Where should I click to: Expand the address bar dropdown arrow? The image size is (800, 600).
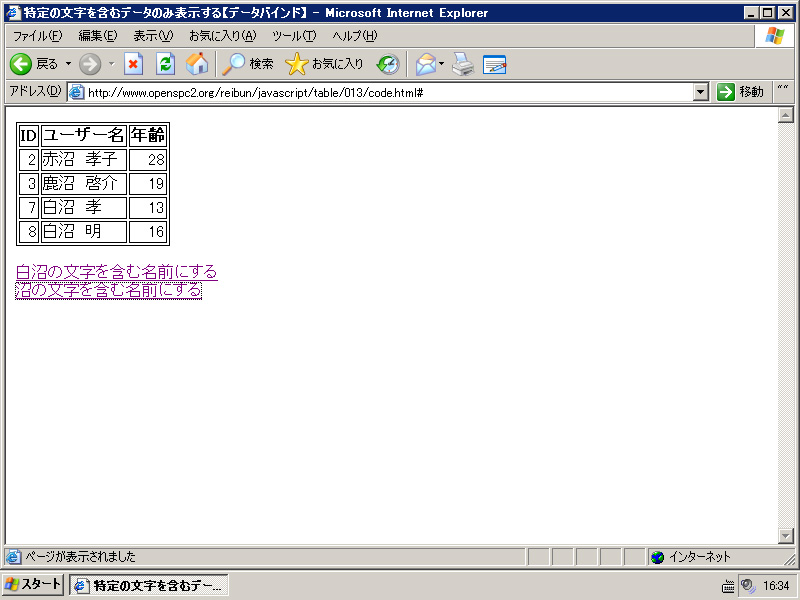coord(701,92)
